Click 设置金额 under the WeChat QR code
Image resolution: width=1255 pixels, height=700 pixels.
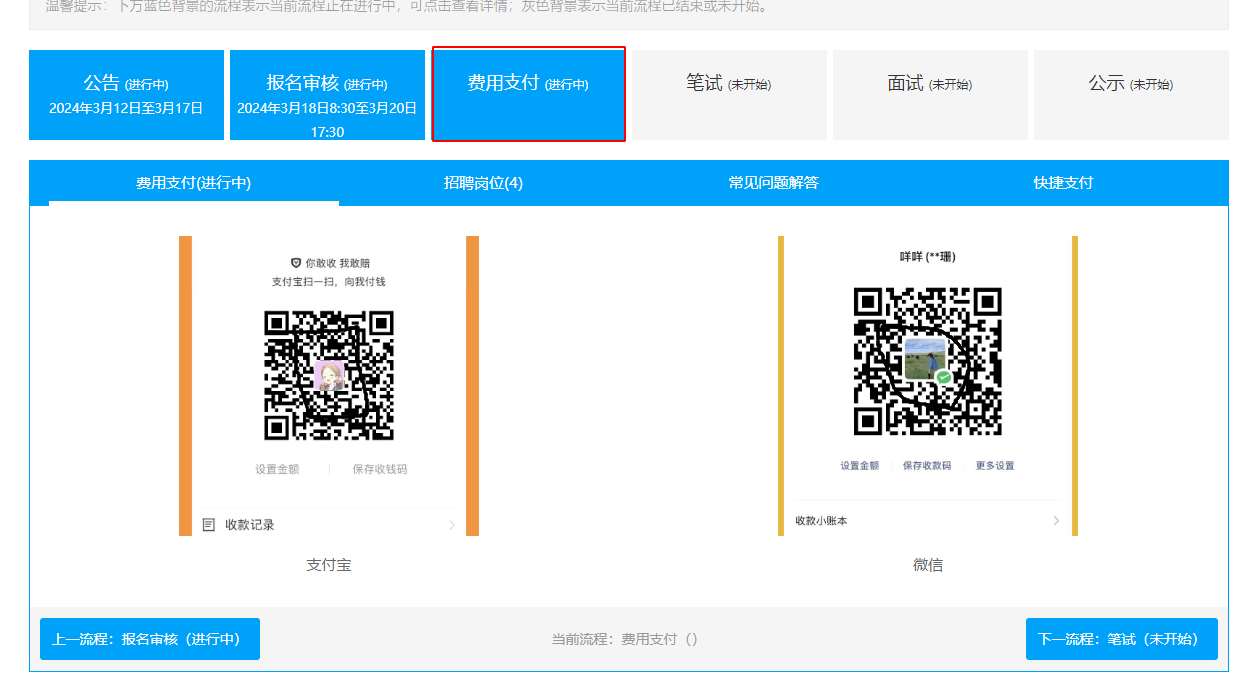(860, 466)
